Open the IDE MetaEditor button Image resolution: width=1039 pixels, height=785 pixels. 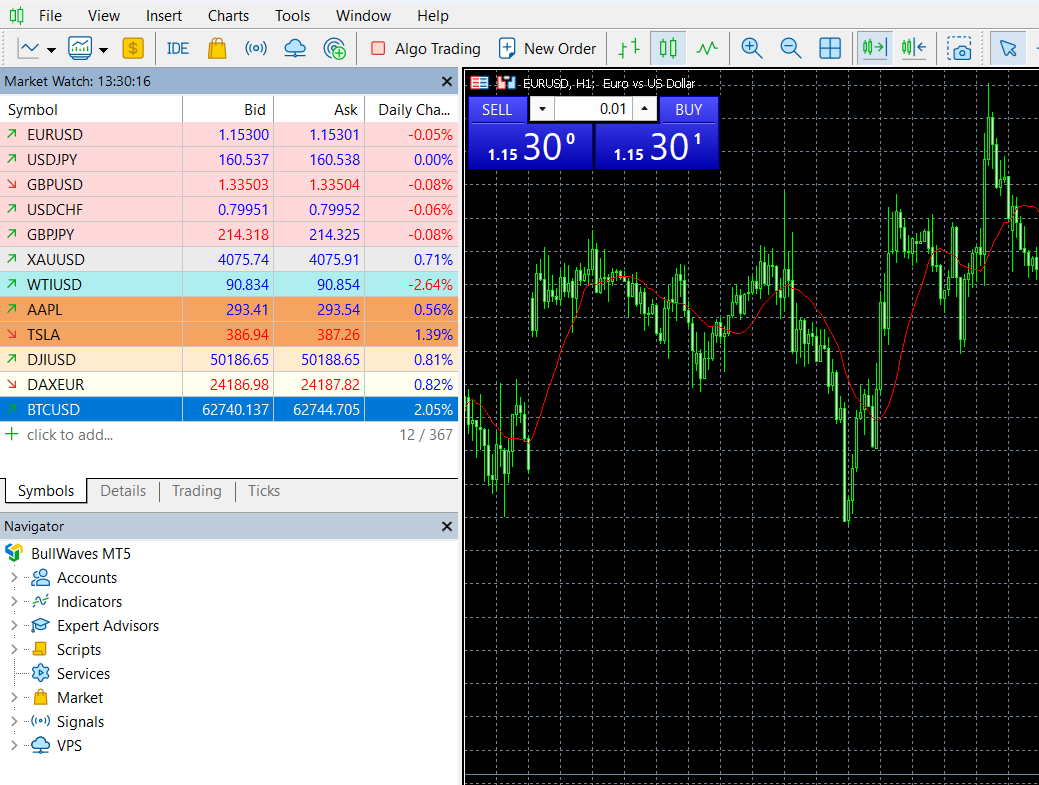pyautogui.click(x=178, y=48)
